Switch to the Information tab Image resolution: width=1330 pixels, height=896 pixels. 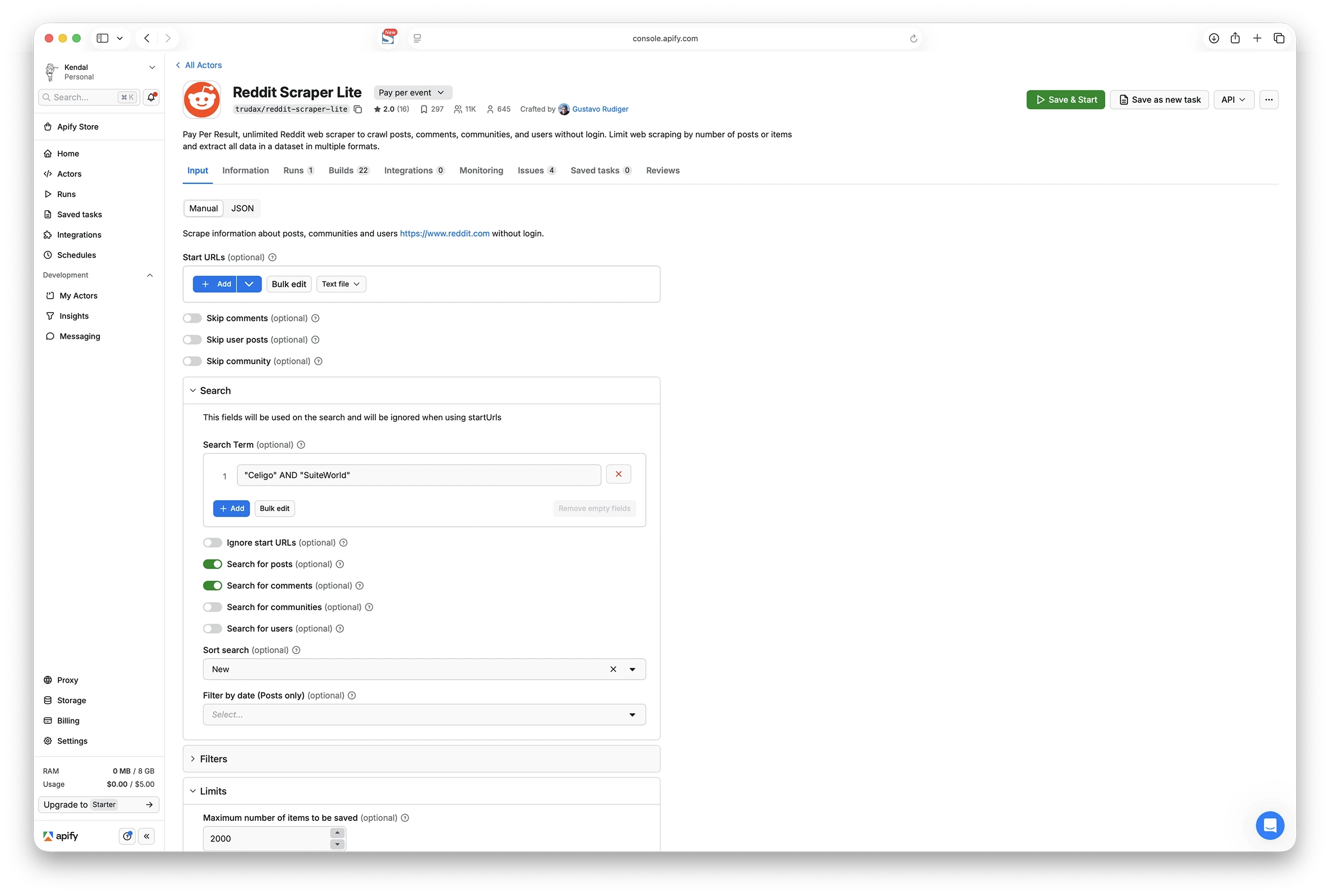(245, 171)
